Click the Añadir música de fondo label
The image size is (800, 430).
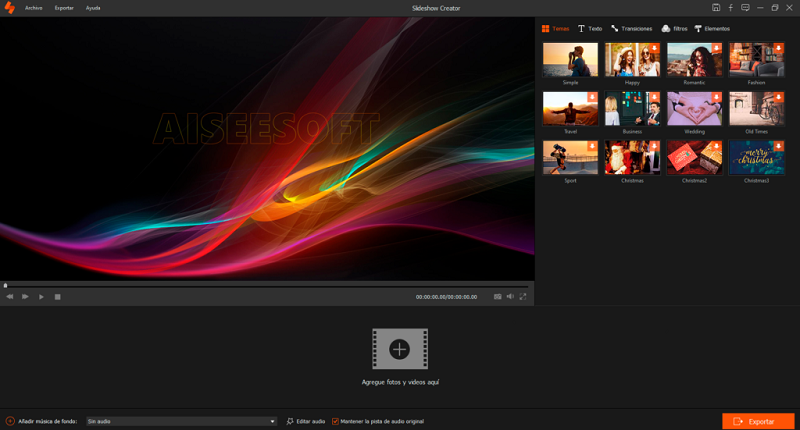pyautogui.click(x=47, y=421)
